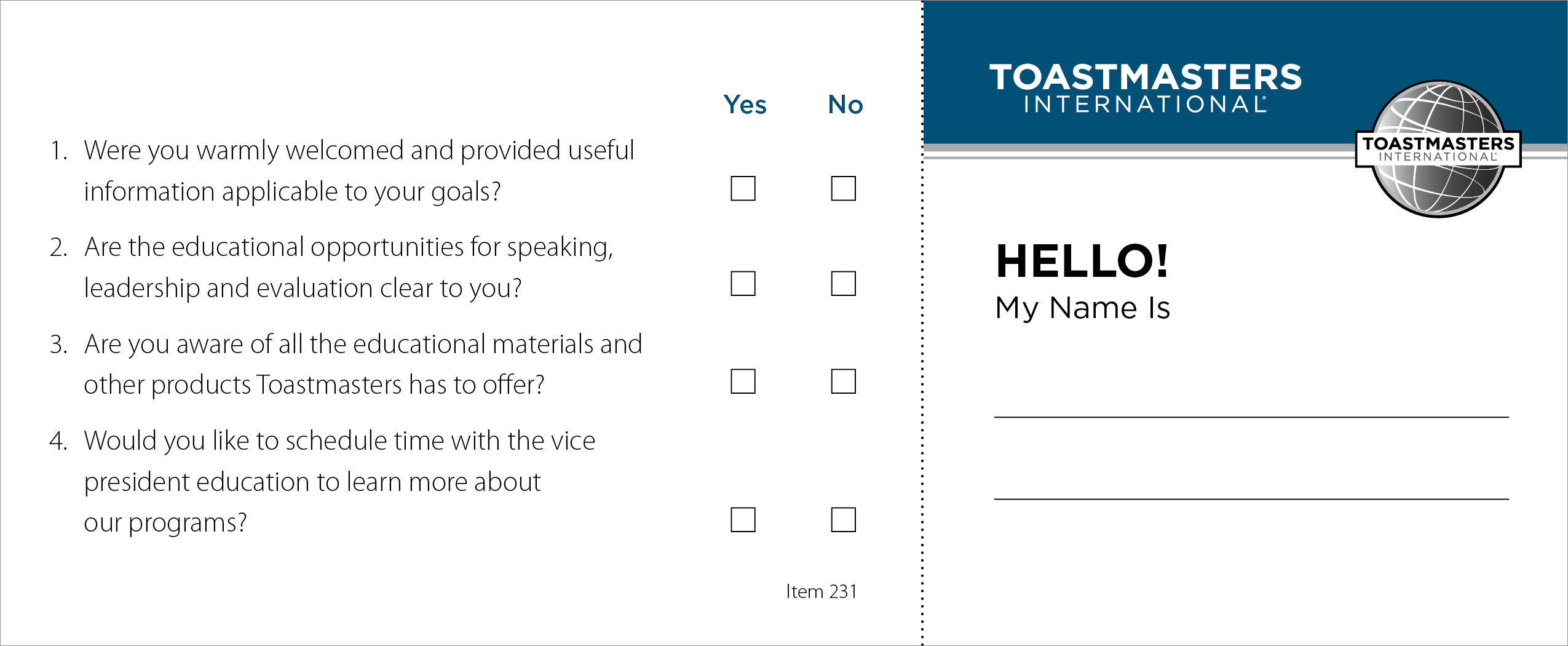
Task: Select No for scheduling vice president time
Action: pos(843,520)
